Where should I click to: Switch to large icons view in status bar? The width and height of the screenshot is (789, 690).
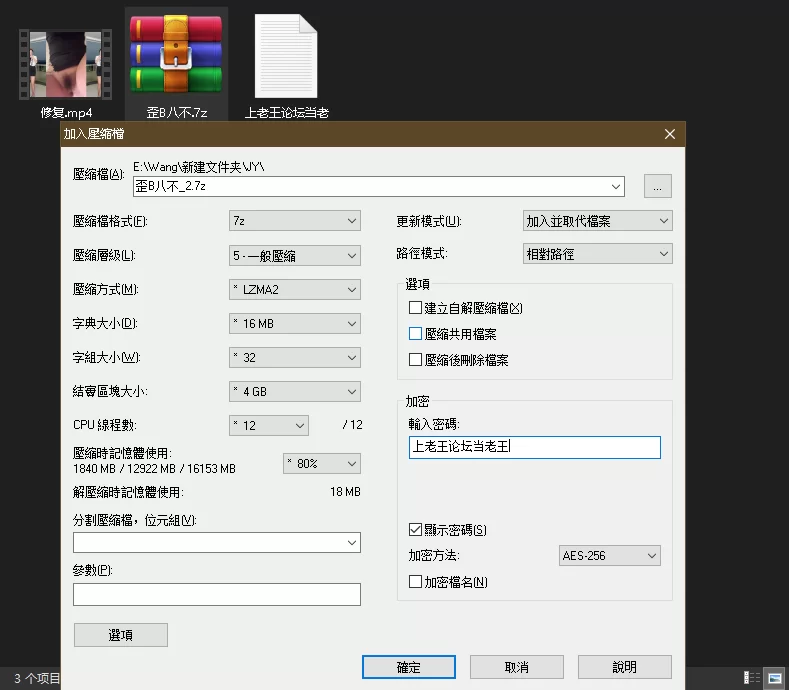[774, 678]
